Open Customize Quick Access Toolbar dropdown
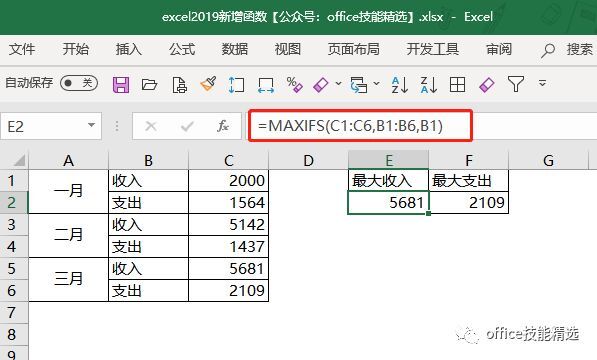597x360 pixels. (543, 83)
